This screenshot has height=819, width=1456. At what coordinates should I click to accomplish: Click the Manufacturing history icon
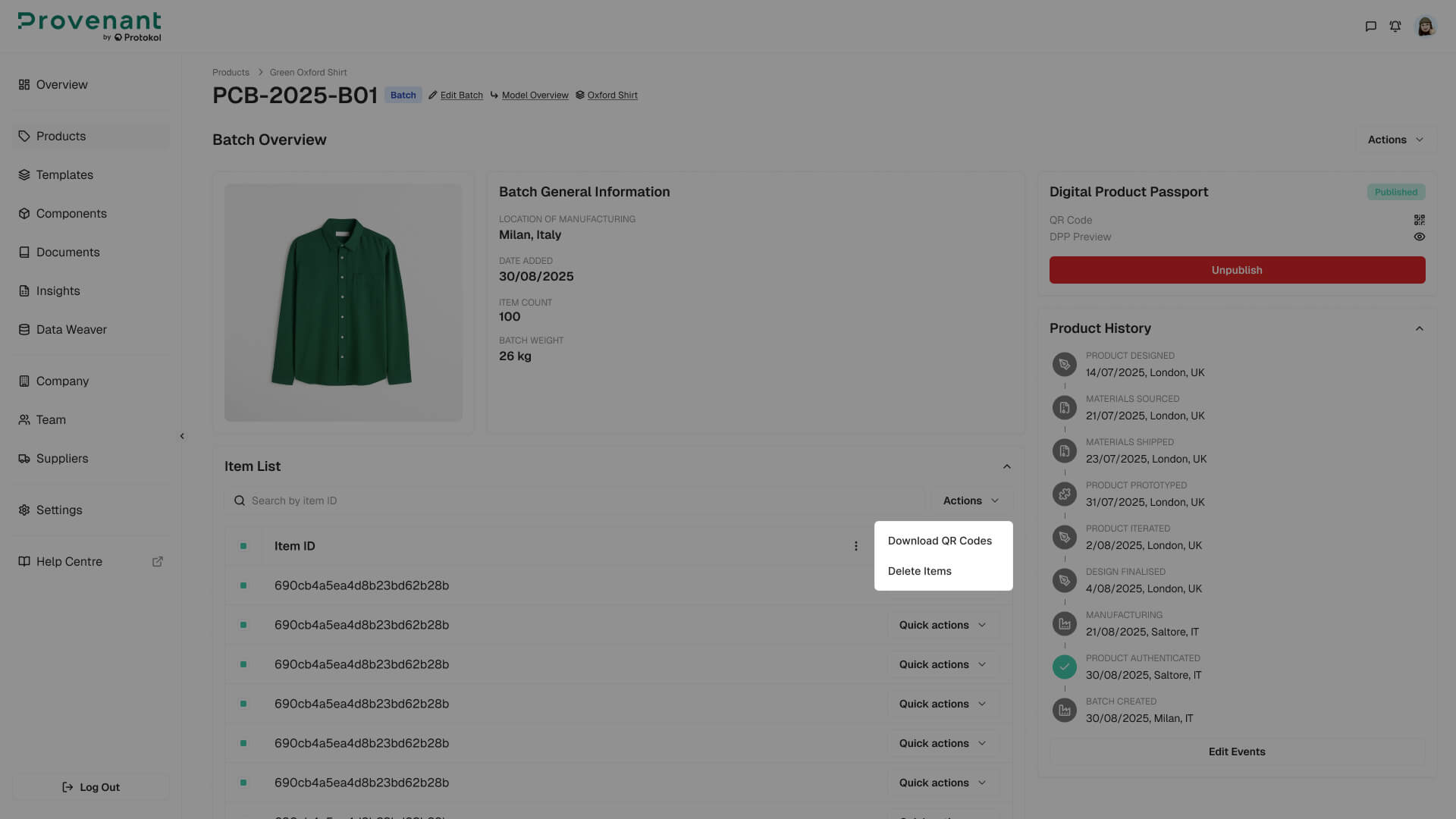click(x=1065, y=624)
